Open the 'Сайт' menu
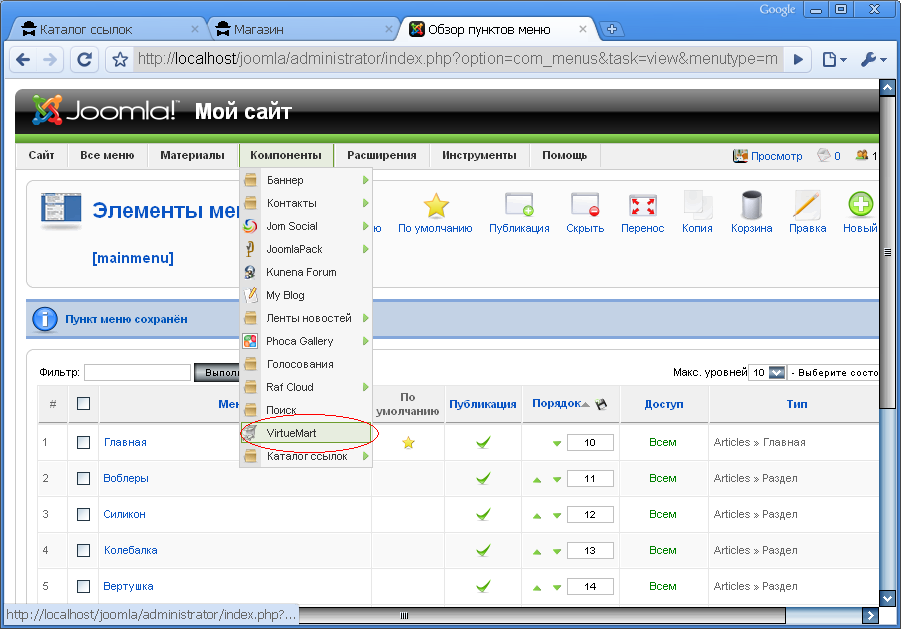Image resolution: width=901 pixels, height=629 pixels. [41, 155]
